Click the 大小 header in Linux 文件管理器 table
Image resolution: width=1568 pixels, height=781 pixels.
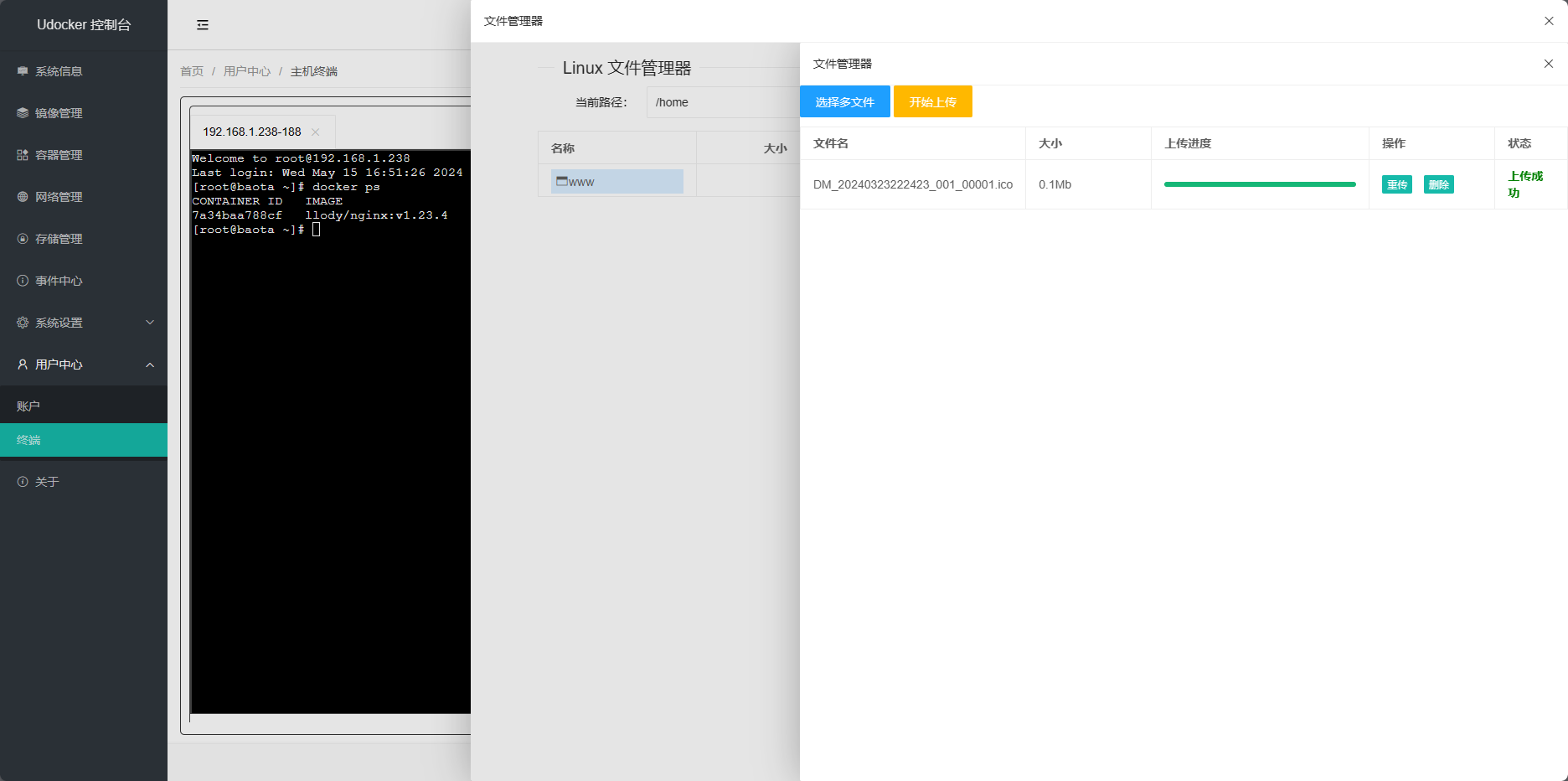coord(776,148)
